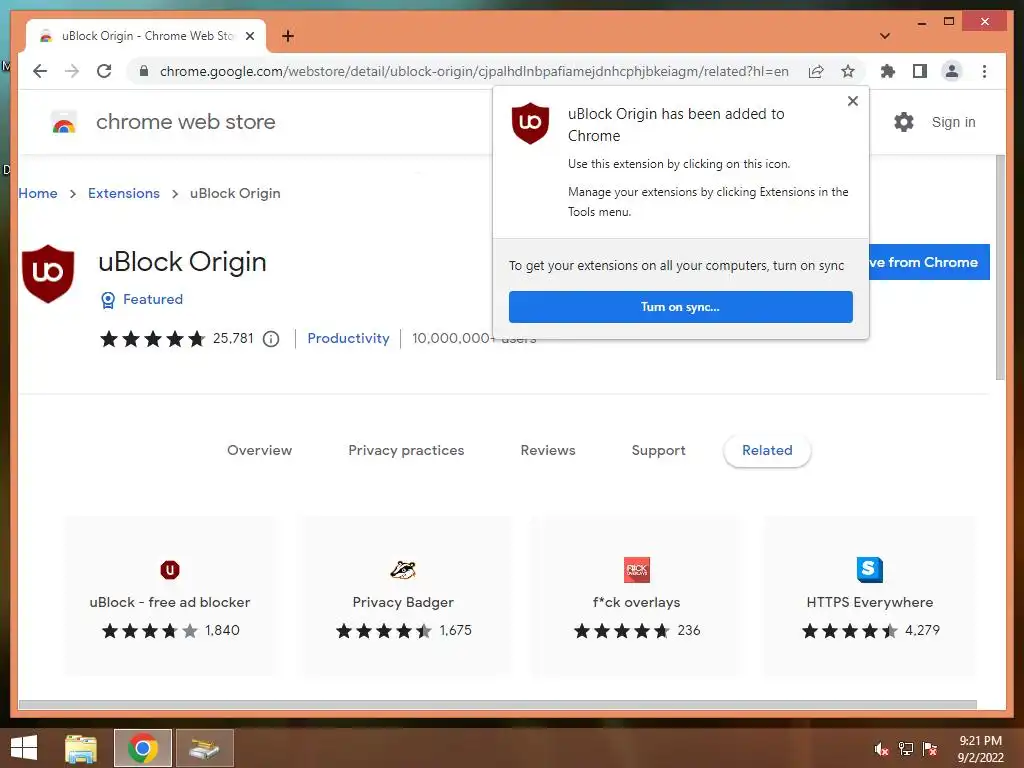
Task: Click the vertical page scrollbar
Action: point(1000,267)
